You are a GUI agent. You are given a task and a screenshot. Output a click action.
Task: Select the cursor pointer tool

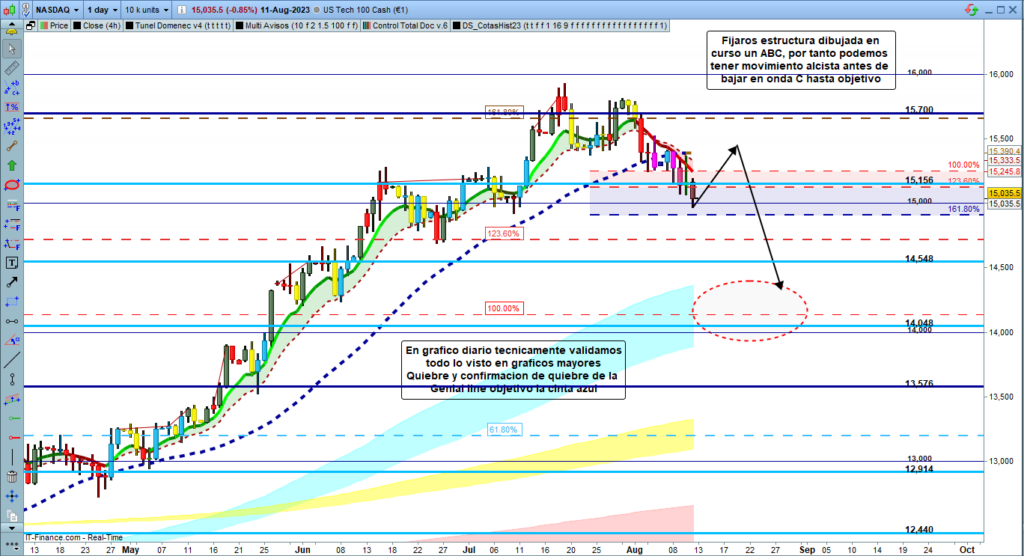(13, 49)
